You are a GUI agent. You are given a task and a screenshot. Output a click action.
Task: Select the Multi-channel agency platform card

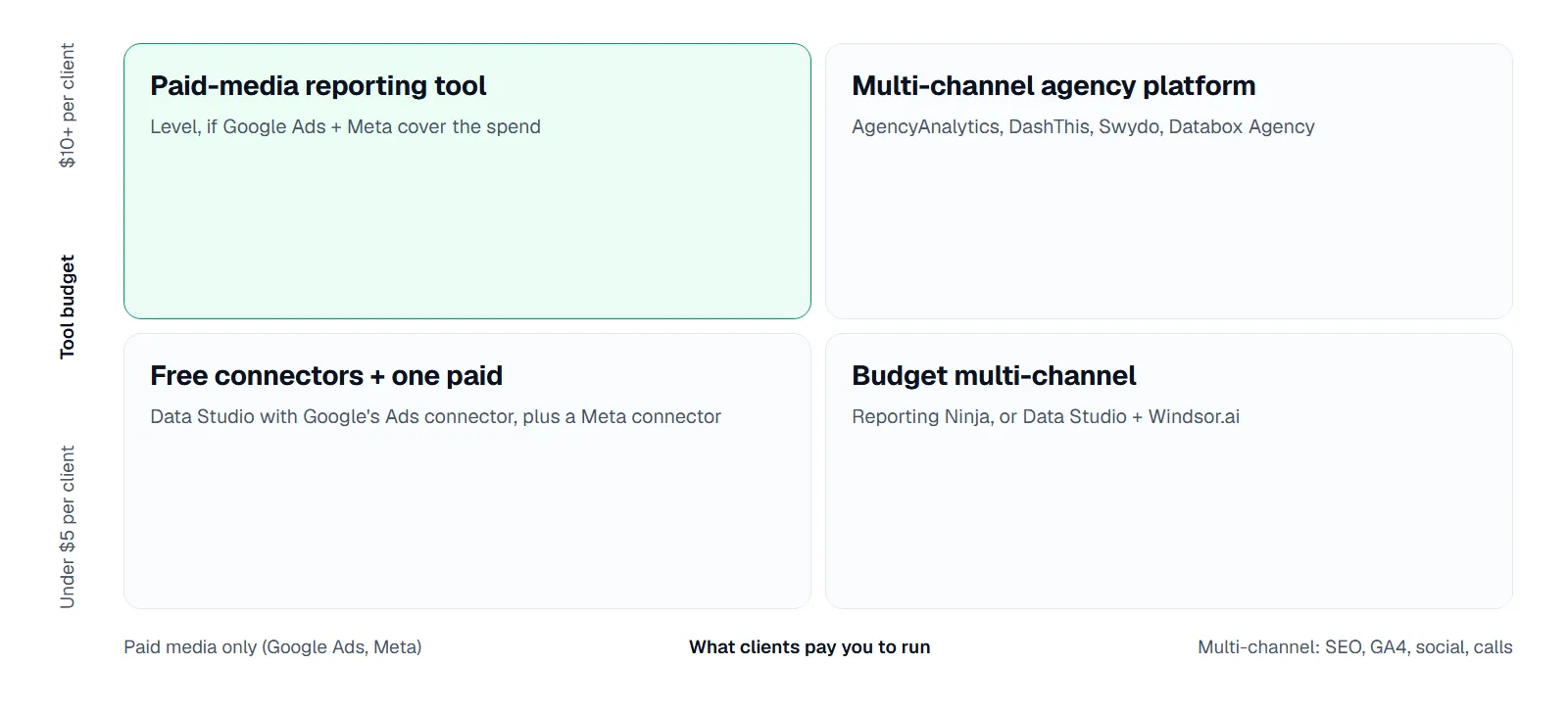click(1169, 181)
